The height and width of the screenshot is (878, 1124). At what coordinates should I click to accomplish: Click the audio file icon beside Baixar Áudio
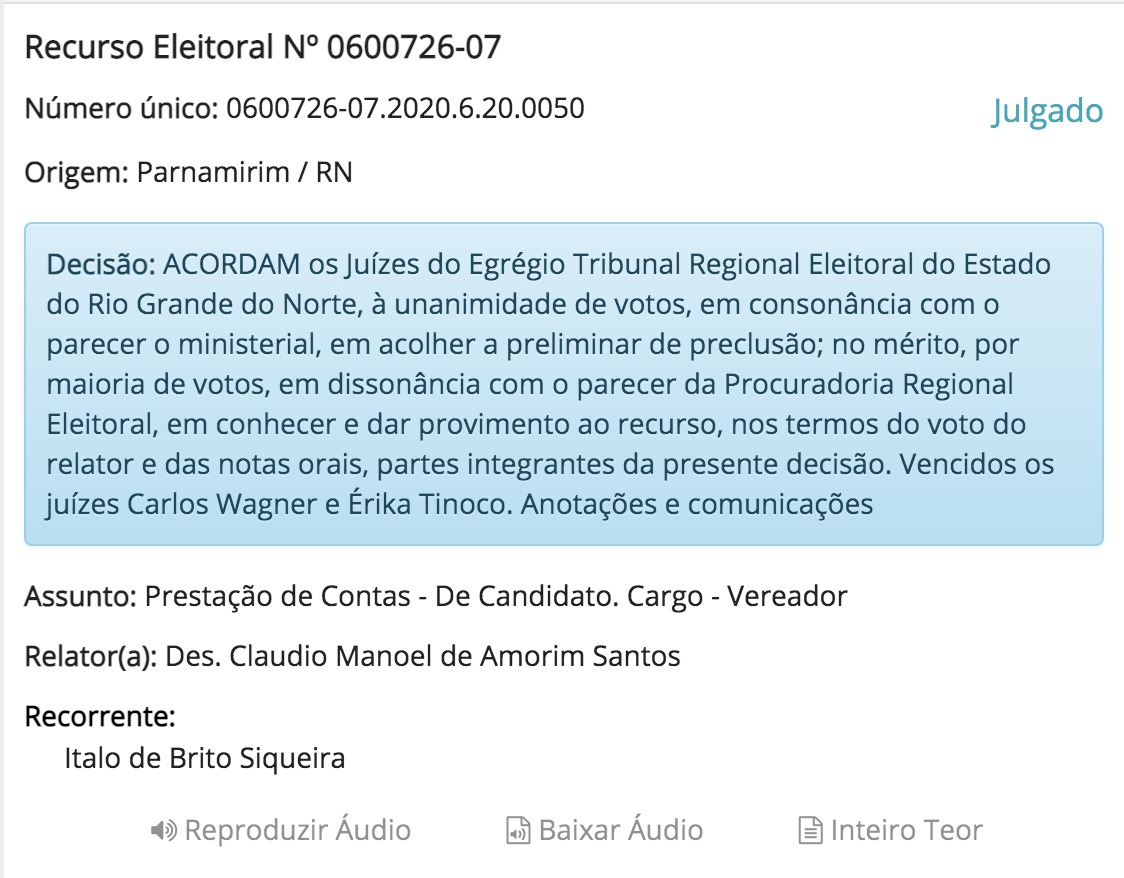(x=518, y=830)
